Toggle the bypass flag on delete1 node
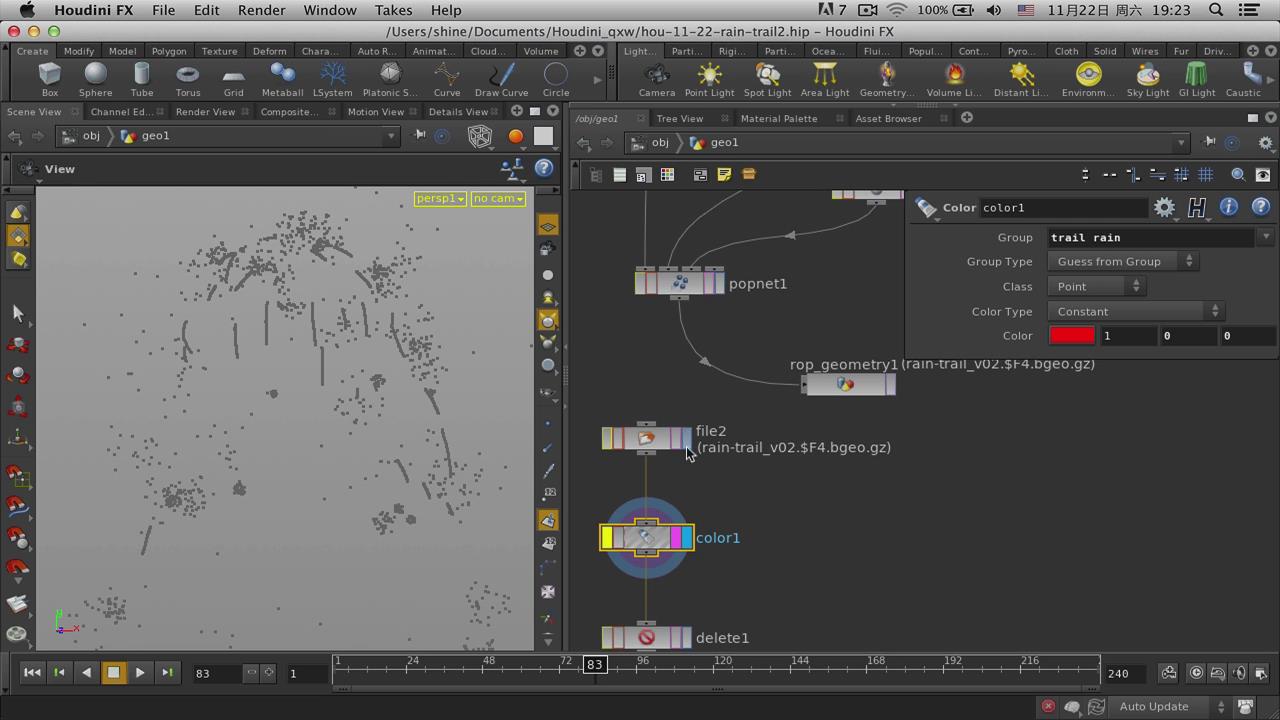This screenshot has height=720, width=1280. (607, 638)
